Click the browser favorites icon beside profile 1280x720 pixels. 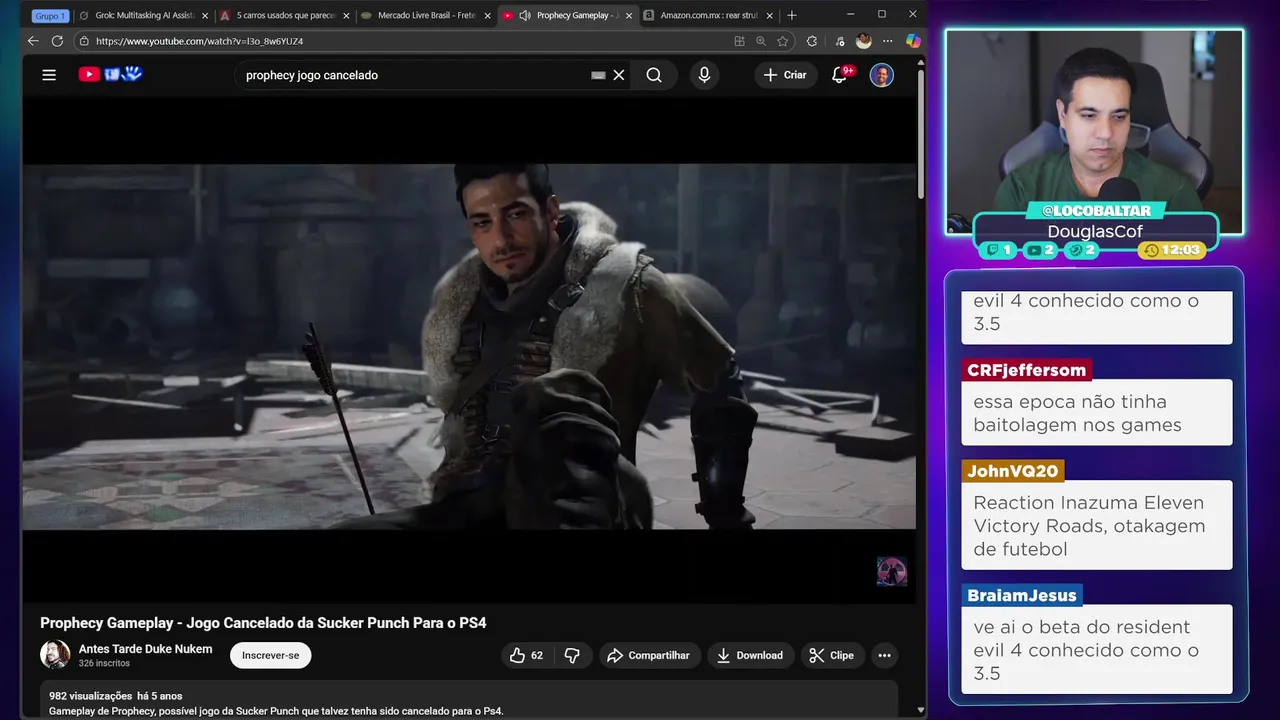(x=840, y=41)
